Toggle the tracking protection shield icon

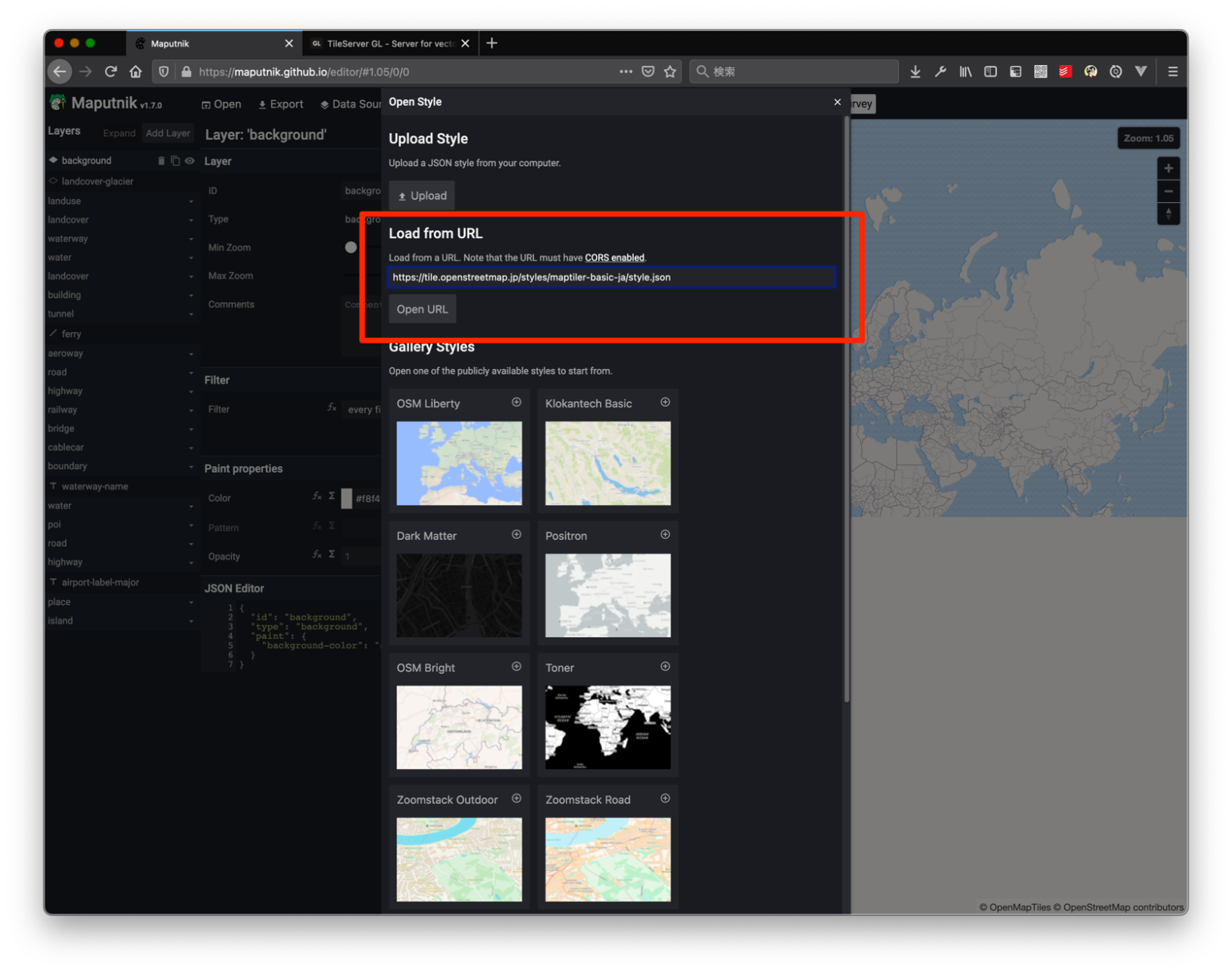[x=163, y=71]
